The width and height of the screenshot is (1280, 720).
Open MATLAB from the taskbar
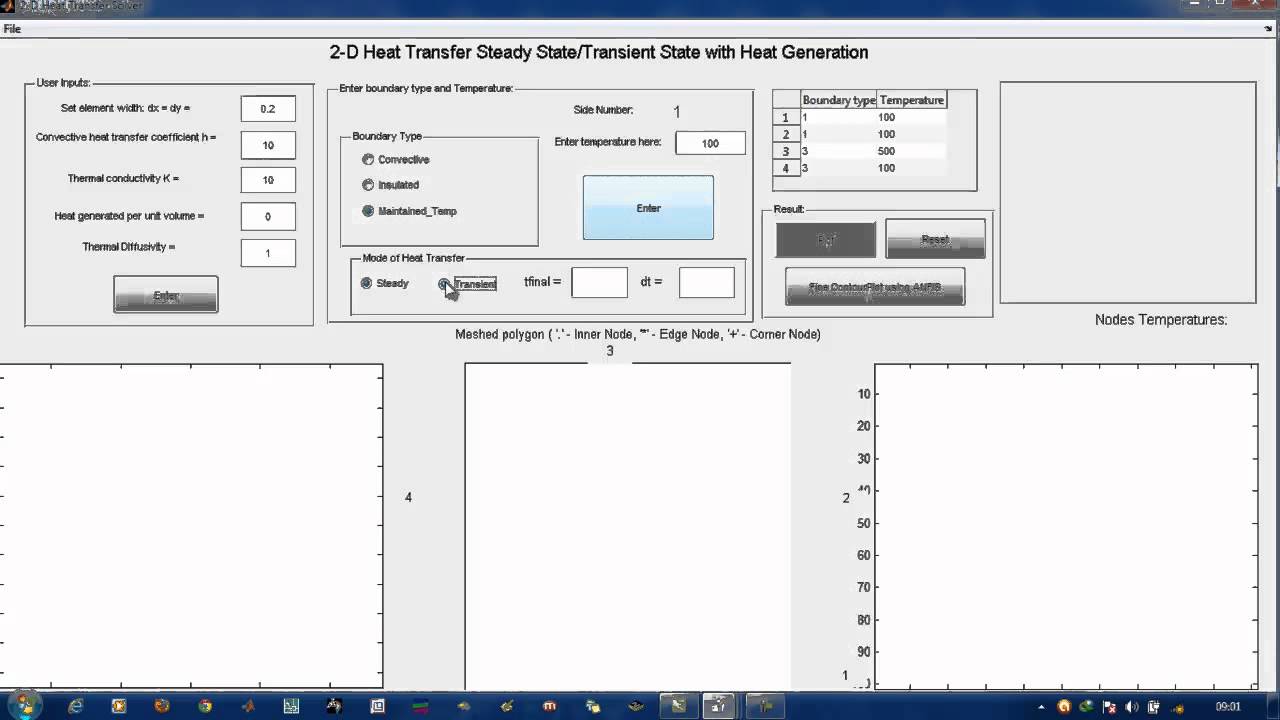tap(248, 706)
